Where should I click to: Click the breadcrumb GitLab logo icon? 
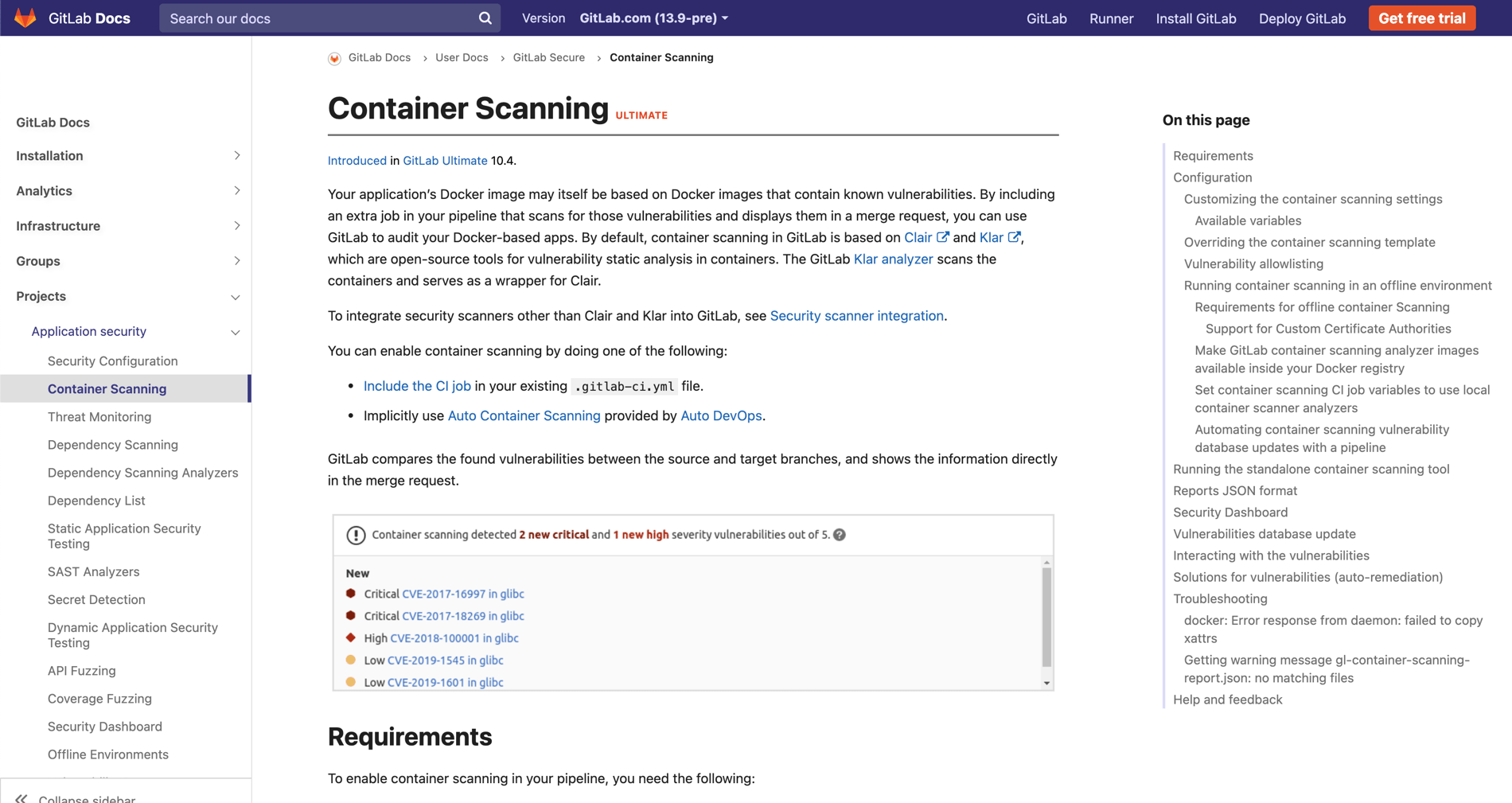[335, 58]
